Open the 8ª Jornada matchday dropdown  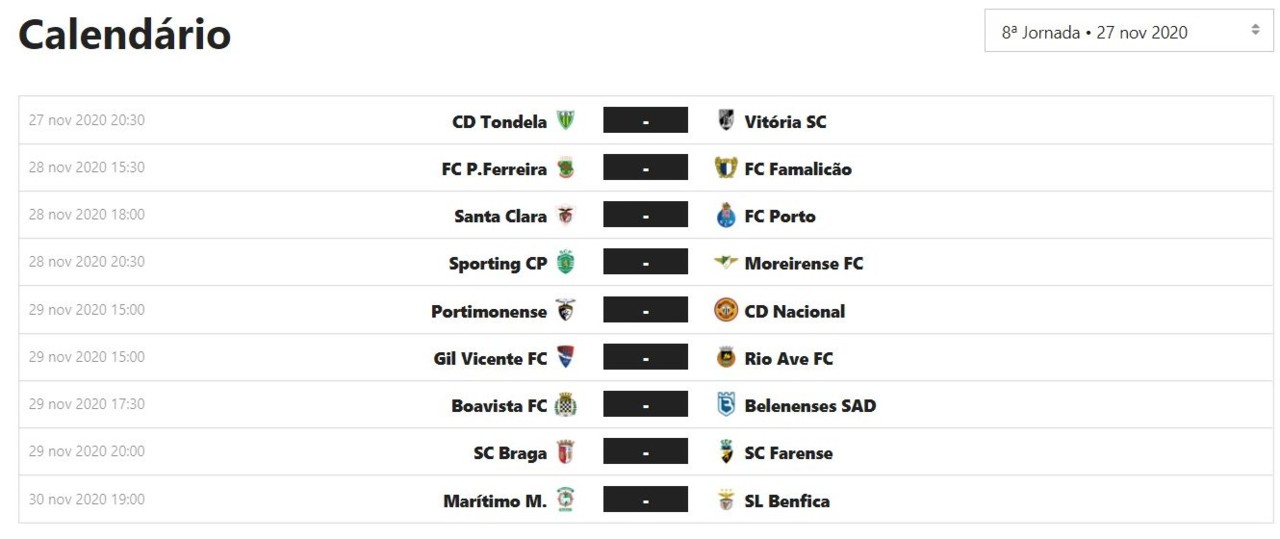pyautogui.click(x=1128, y=32)
